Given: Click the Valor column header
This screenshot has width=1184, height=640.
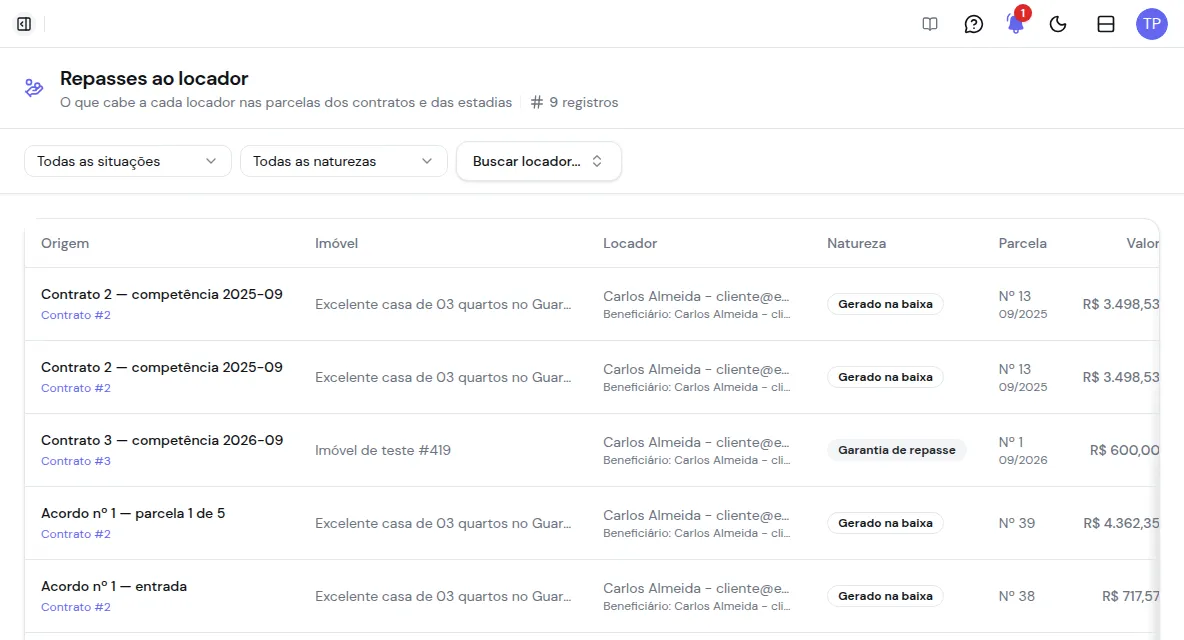Looking at the screenshot, I should click(1142, 243).
